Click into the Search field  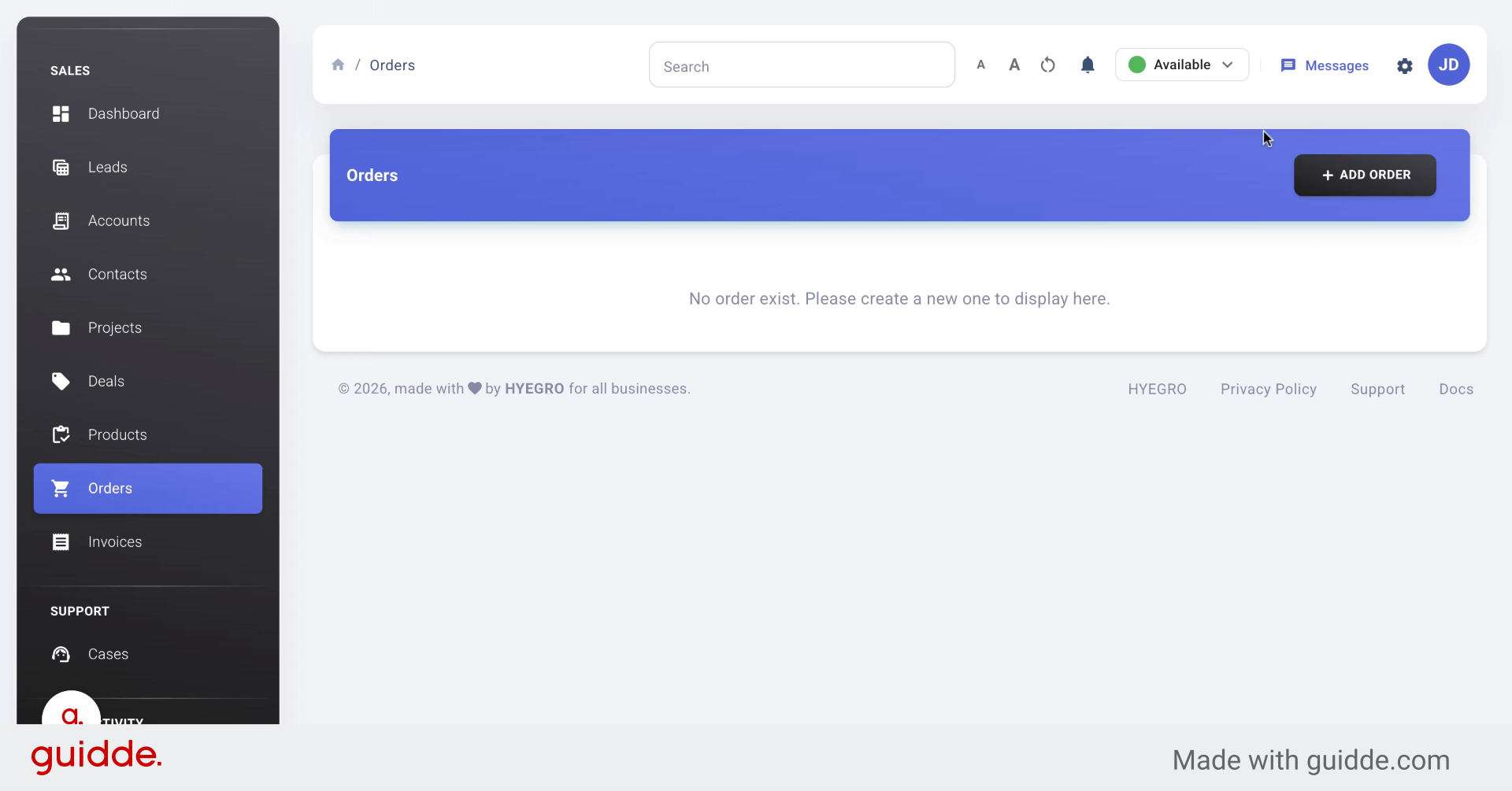(802, 65)
